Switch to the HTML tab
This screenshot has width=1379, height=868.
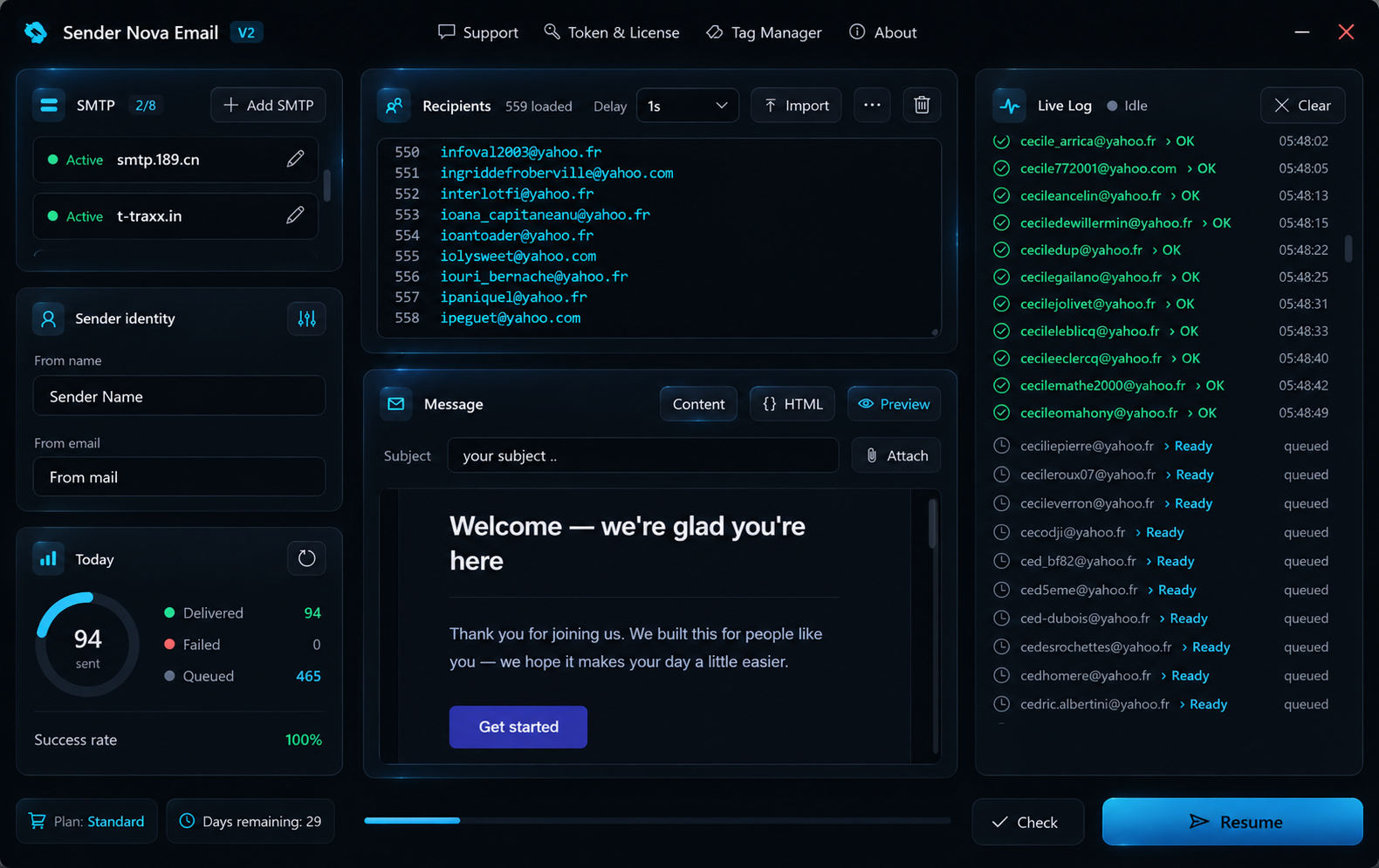792,404
